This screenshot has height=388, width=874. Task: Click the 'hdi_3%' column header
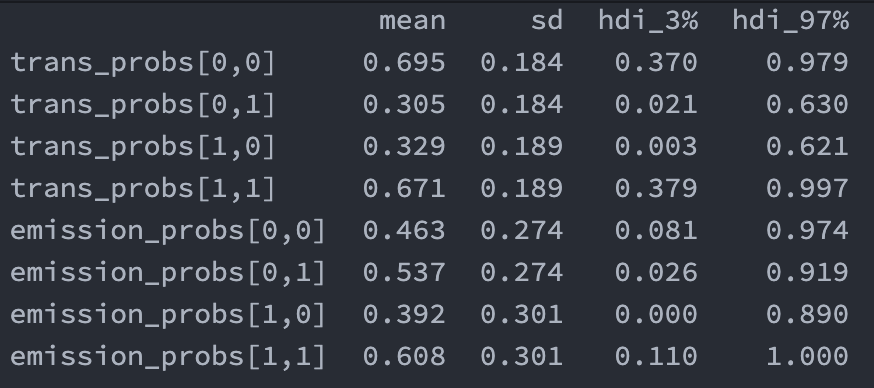648,21
